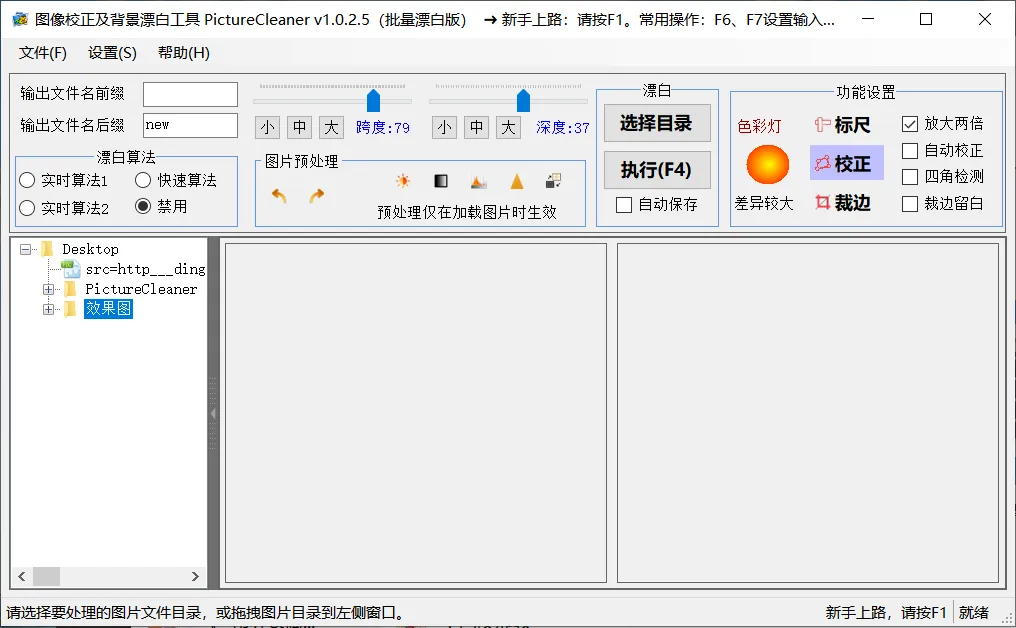
Task: Click the right result image preview pane
Action: point(808,413)
